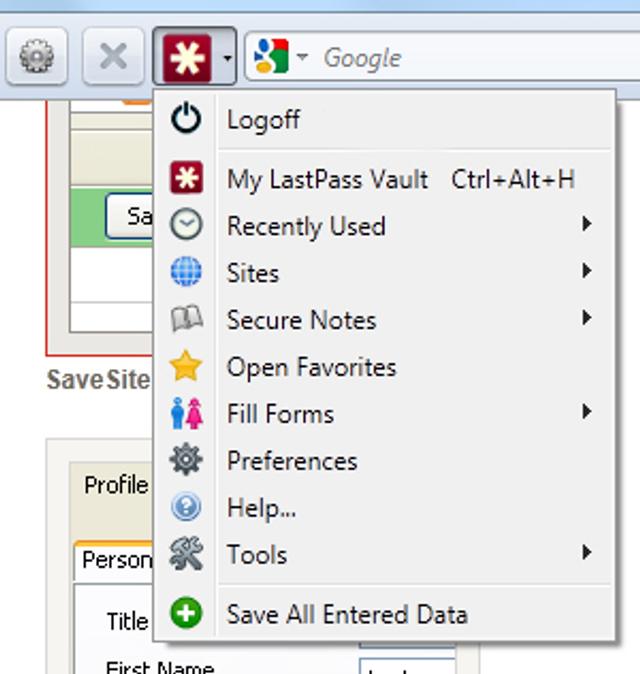Open the LastPass toolbar dropdown arrow
The height and width of the screenshot is (674, 640).
[x=227, y=58]
